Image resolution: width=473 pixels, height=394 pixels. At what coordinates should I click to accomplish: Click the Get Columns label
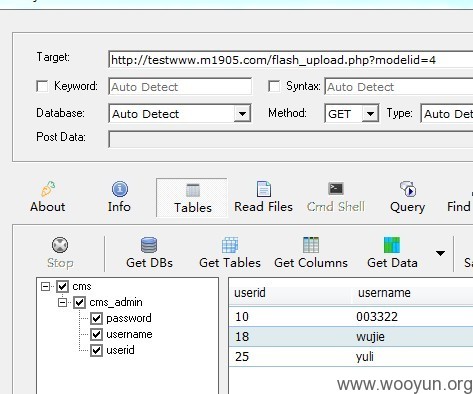[x=311, y=263]
